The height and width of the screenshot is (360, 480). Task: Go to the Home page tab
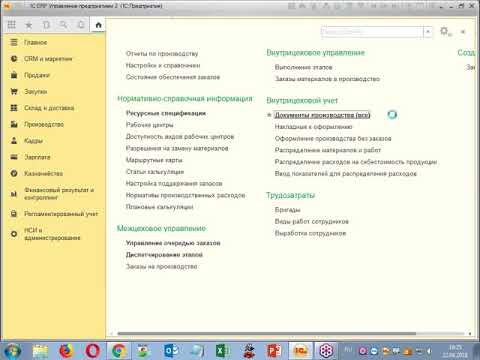point(98,25)
